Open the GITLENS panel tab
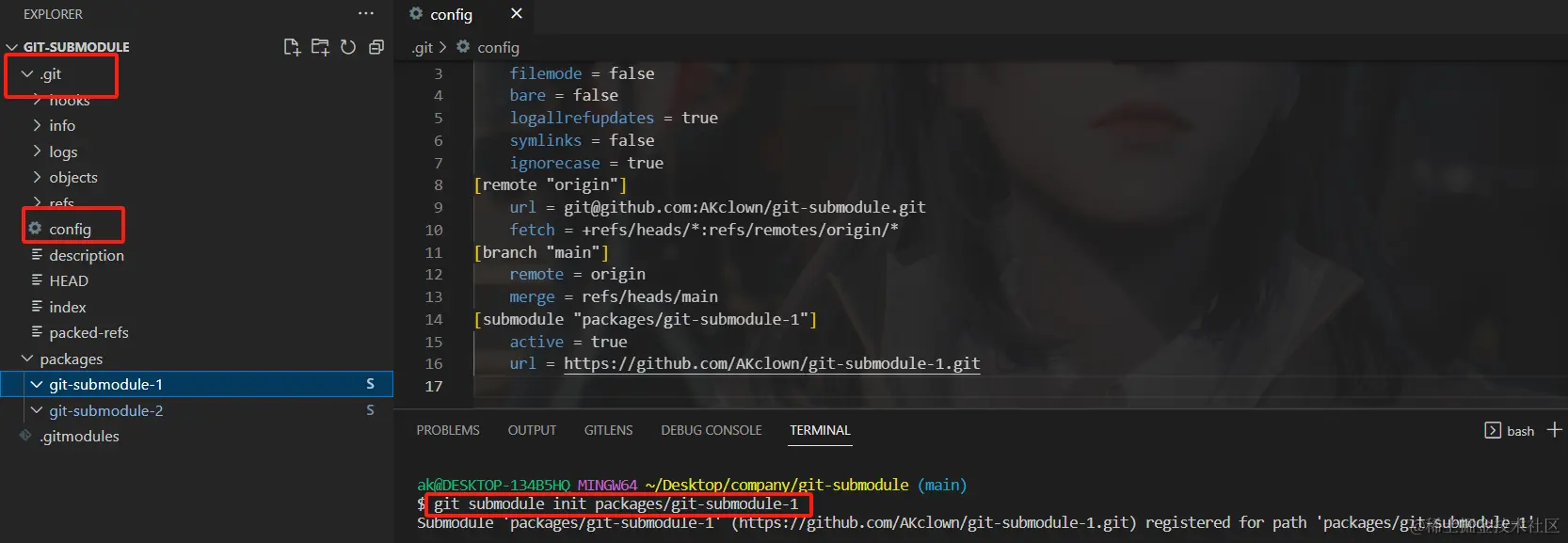Viewport: 1568px width, 543px height. pyautogui.click(x=608, y=430)
